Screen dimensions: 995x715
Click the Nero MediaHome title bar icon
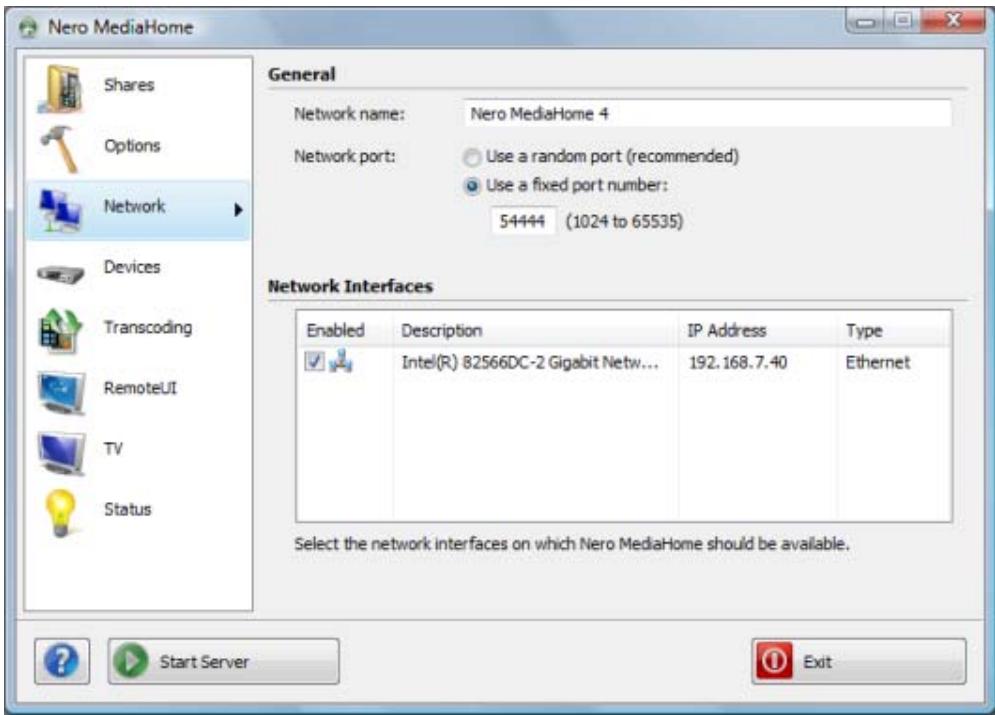28,28
